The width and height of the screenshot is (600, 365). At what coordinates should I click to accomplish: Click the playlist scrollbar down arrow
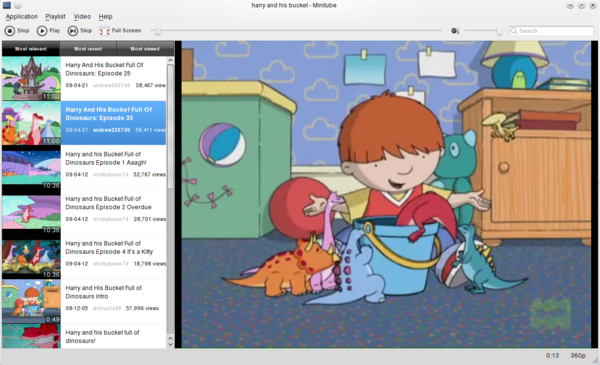click(170, 344)
